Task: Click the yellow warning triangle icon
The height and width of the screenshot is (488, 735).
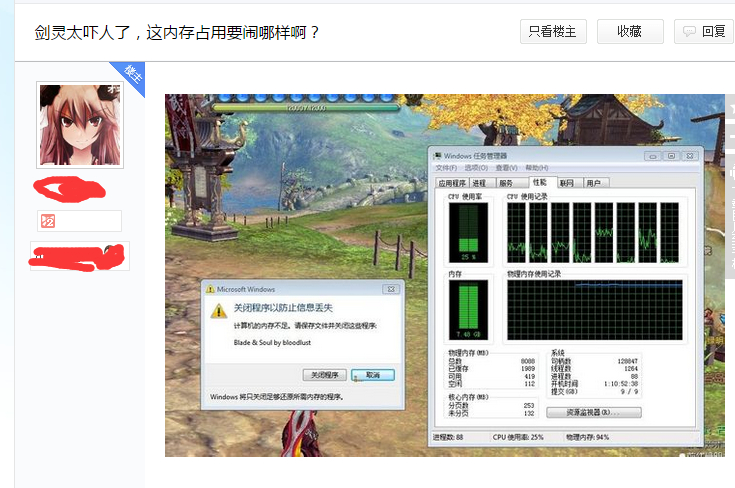Action: (218, 311)
